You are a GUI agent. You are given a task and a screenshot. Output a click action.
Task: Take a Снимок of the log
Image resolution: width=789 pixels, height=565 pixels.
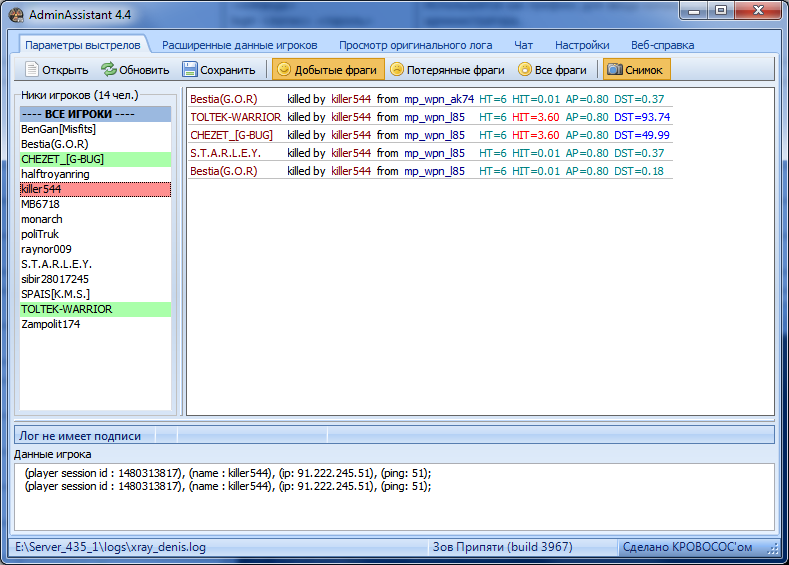[x=637, y=69]
